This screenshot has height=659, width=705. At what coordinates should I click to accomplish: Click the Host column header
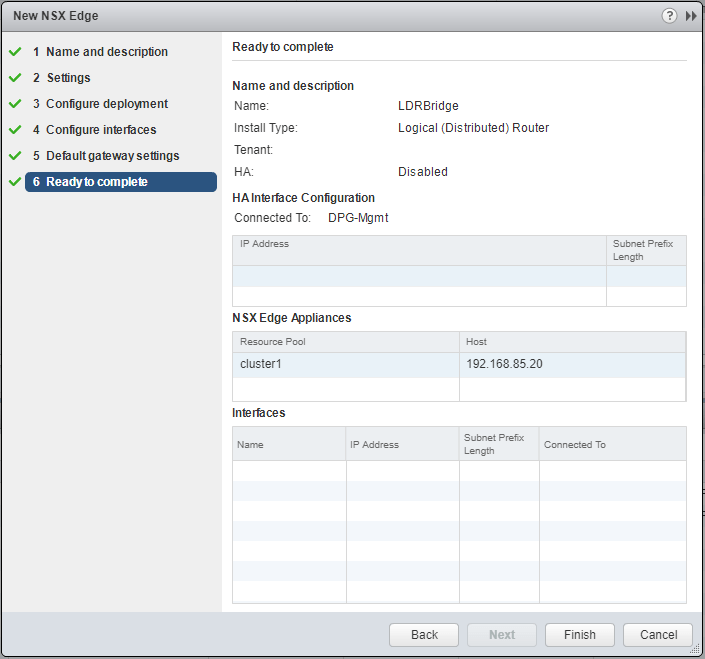(572, 342)
